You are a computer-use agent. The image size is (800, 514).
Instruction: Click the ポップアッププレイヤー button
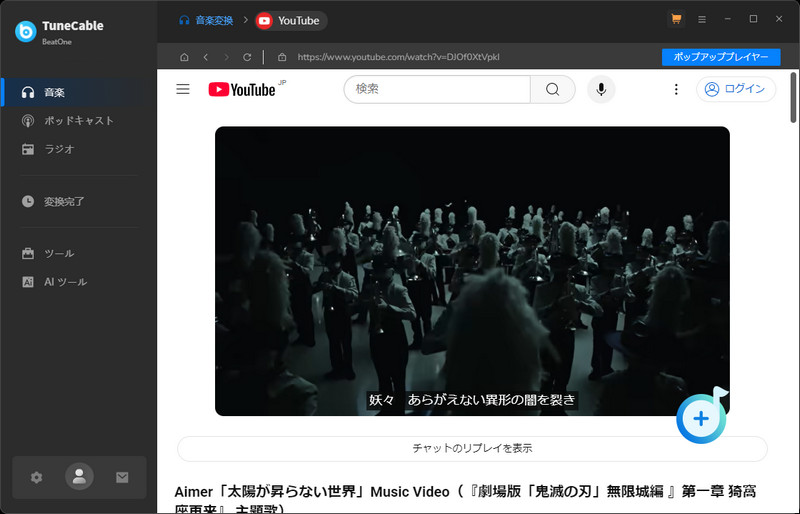(x=721, y=57)
